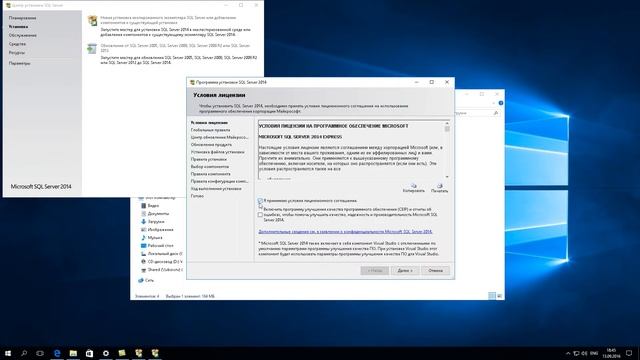Open Загрузки folder in Explorer navigation pane
The image size is (640, 360).
(x=152, y=221)
